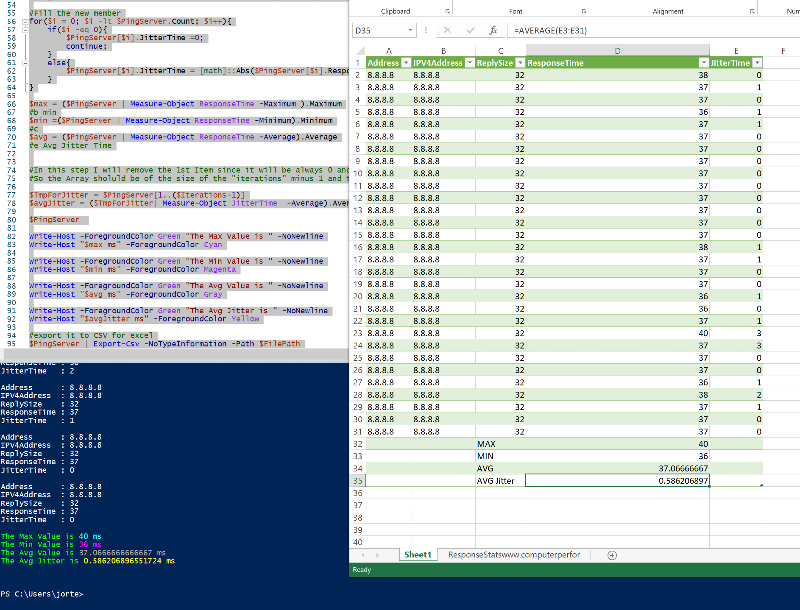Switch to the Sheet1 tab
This screenshot has width=800, height=610.
[418, 554]
